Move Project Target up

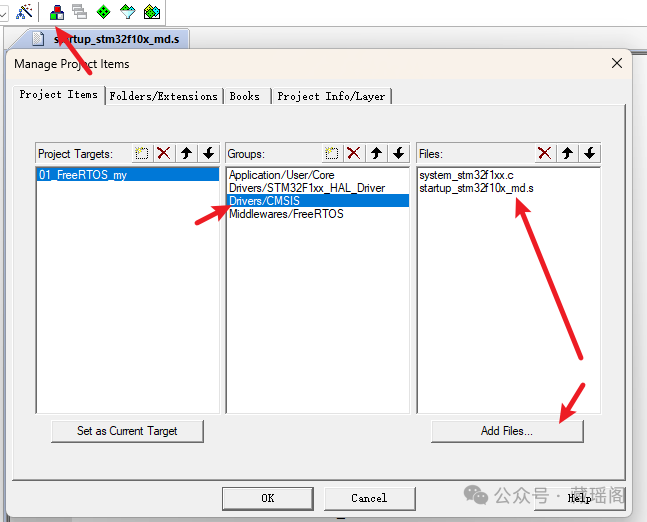[x=187, y=154]
